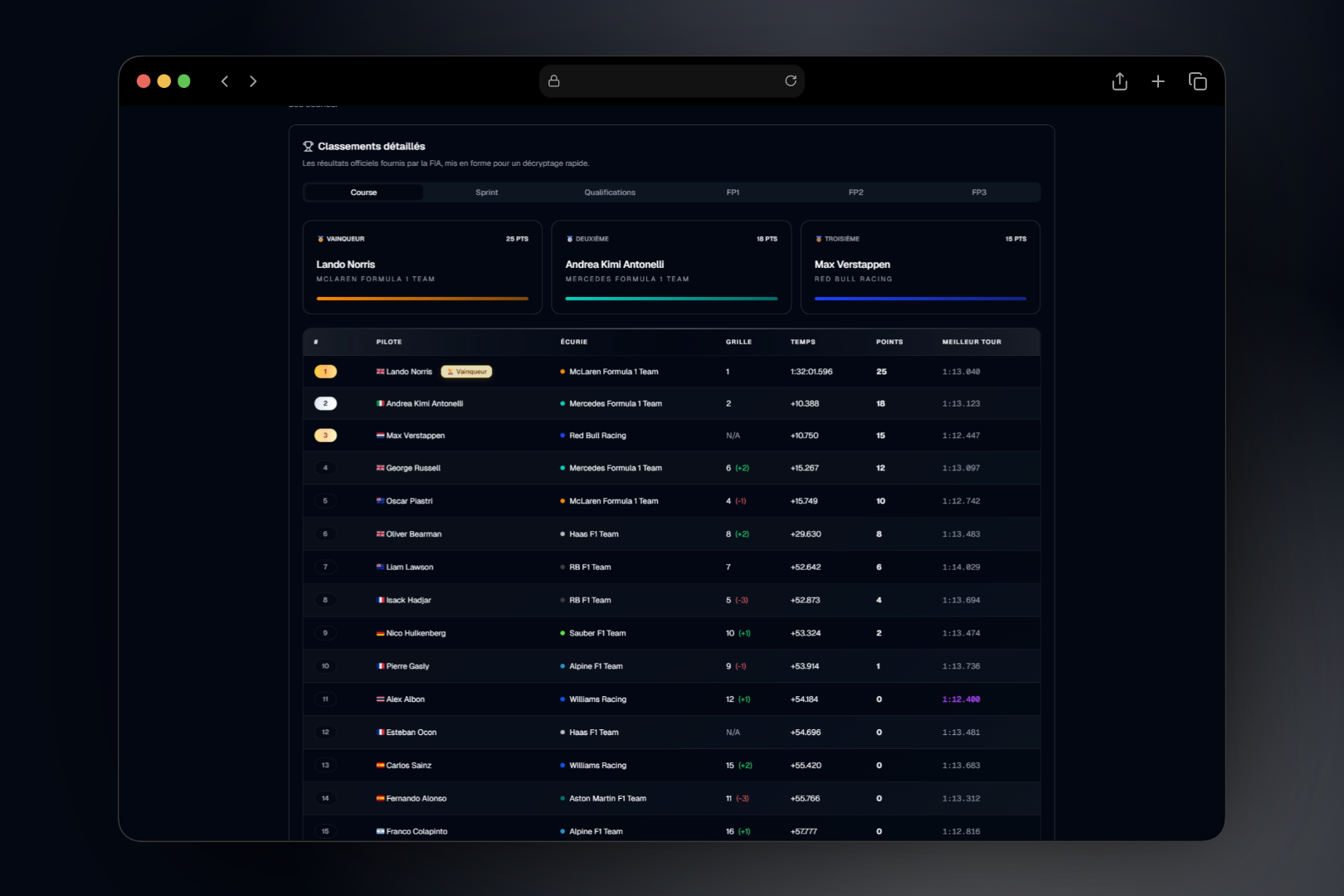Show tab overview icon

pyautogui.click(x=1198, y=81)
